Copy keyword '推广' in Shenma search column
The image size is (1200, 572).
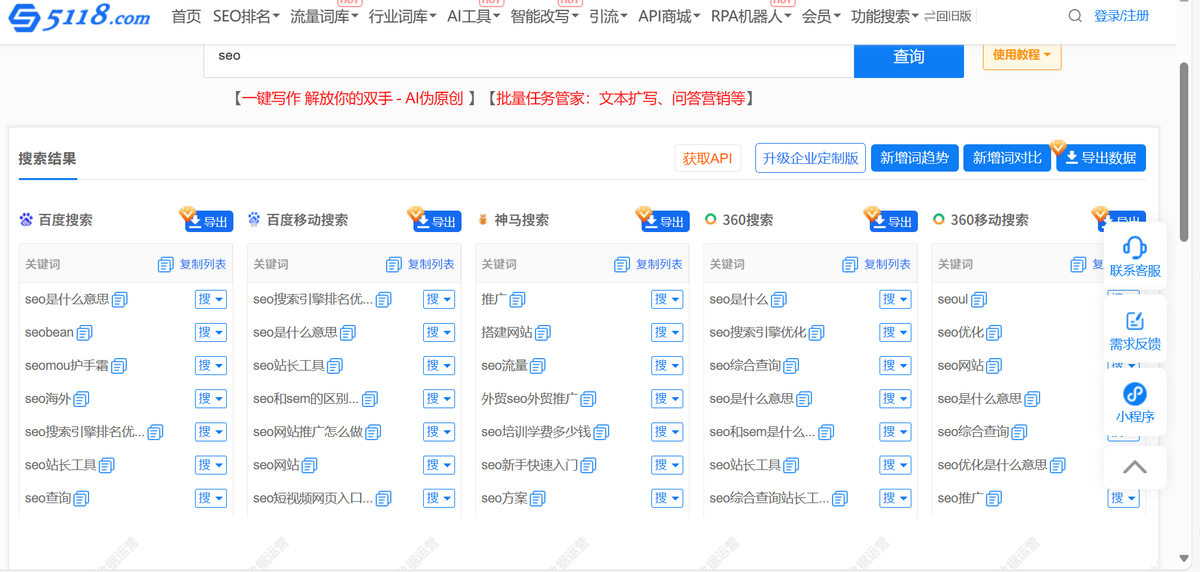(x=517, y=299)
